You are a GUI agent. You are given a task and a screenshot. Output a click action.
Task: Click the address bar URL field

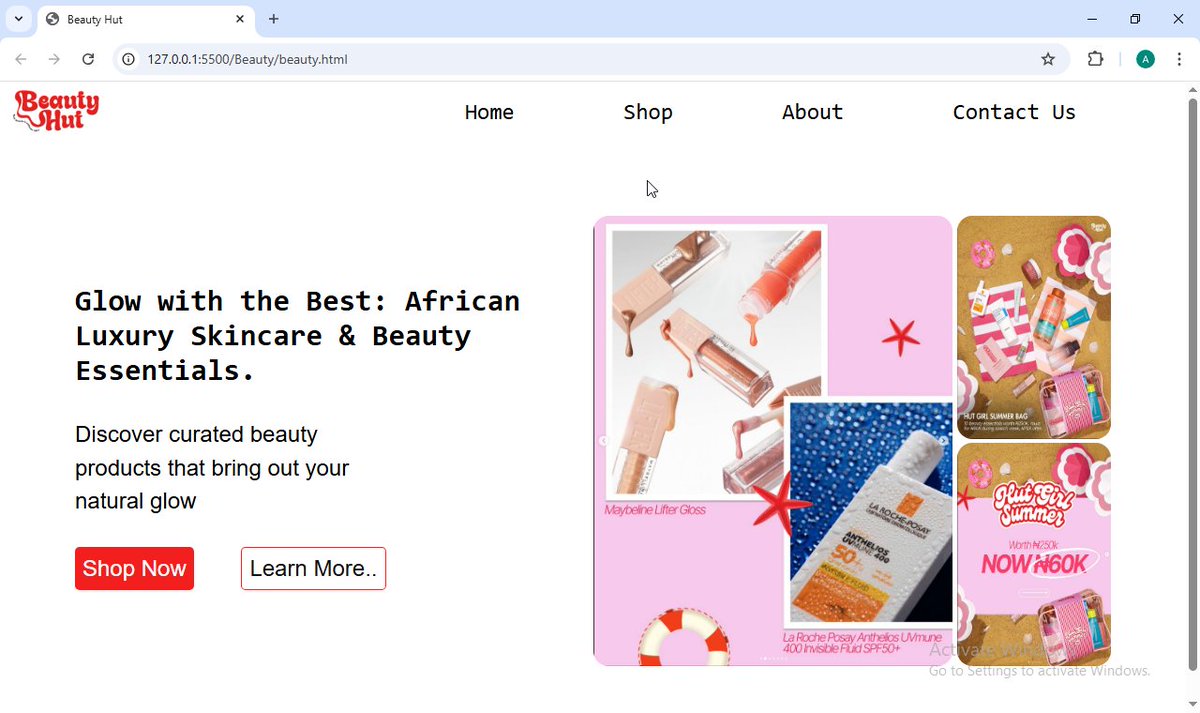590,59
